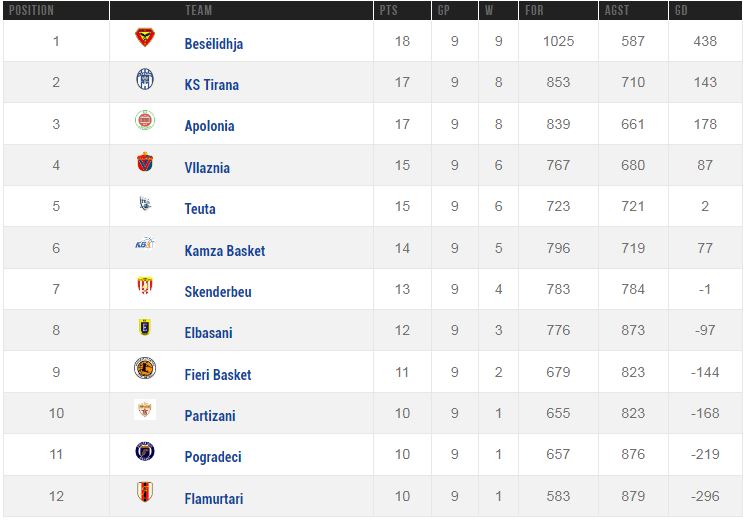Click the Besëlidhja team logo
743x520 pixels.
(x=145, y=39)
